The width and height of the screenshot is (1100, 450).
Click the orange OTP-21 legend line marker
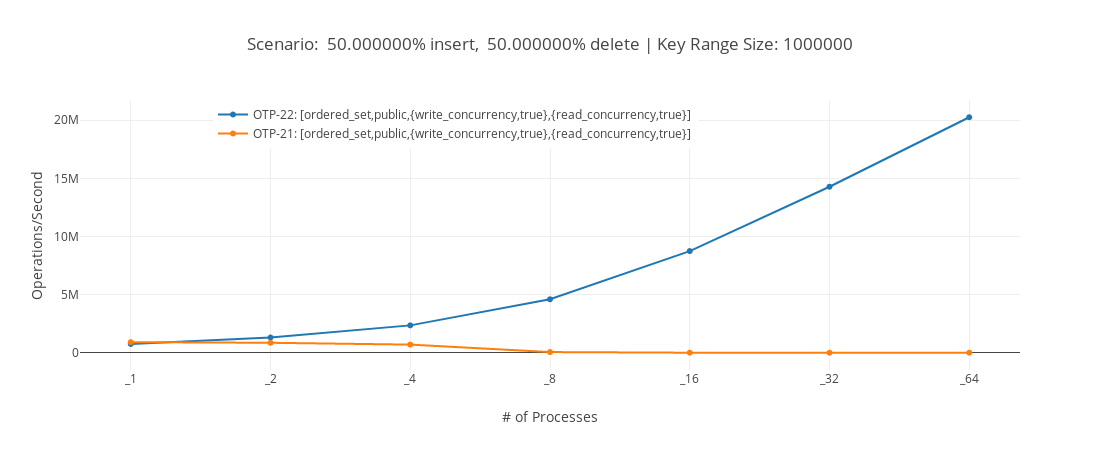point(233,134)
